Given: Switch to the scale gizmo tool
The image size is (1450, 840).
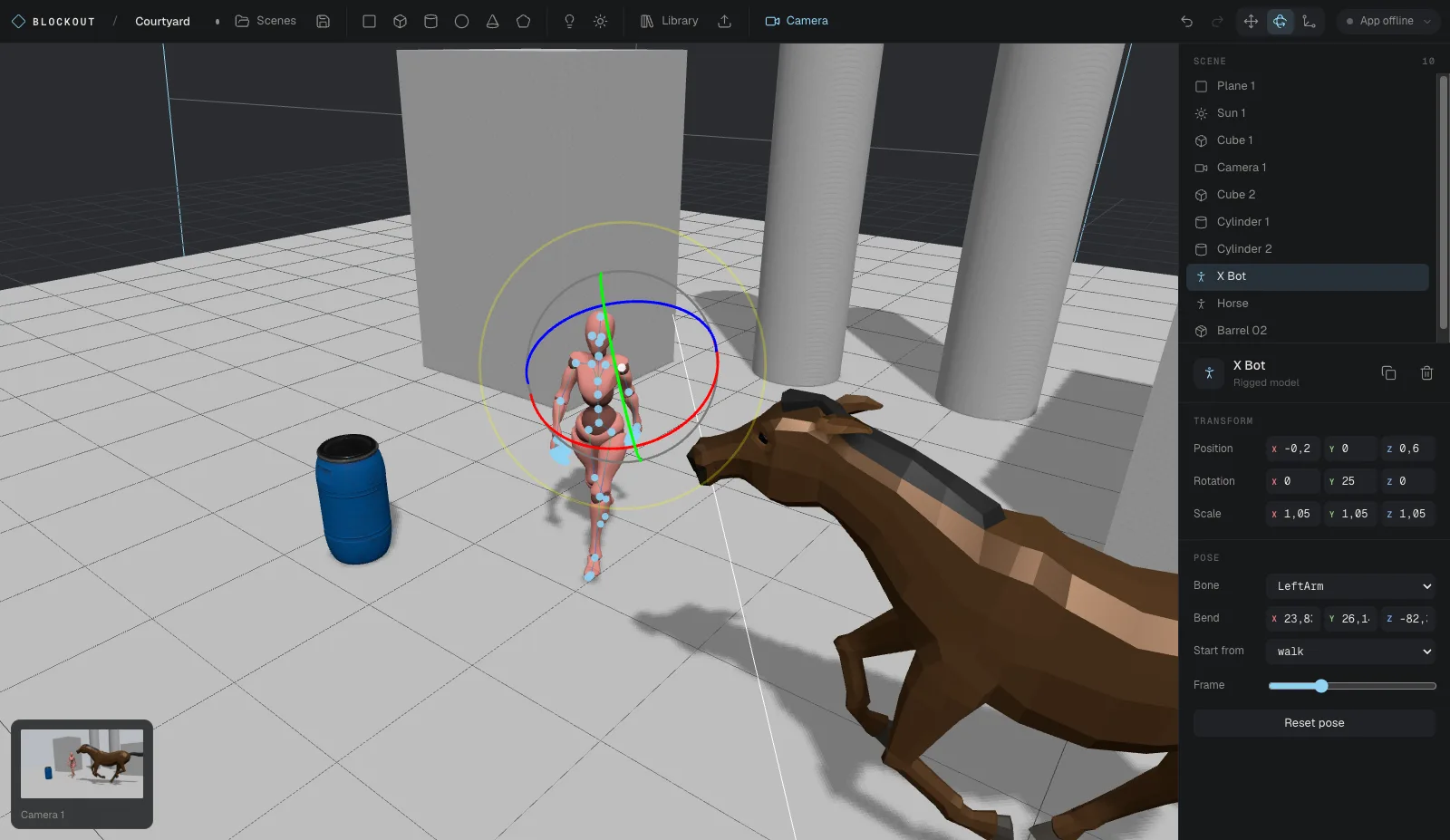Looking at the screenshot, I should (1309, 21).
